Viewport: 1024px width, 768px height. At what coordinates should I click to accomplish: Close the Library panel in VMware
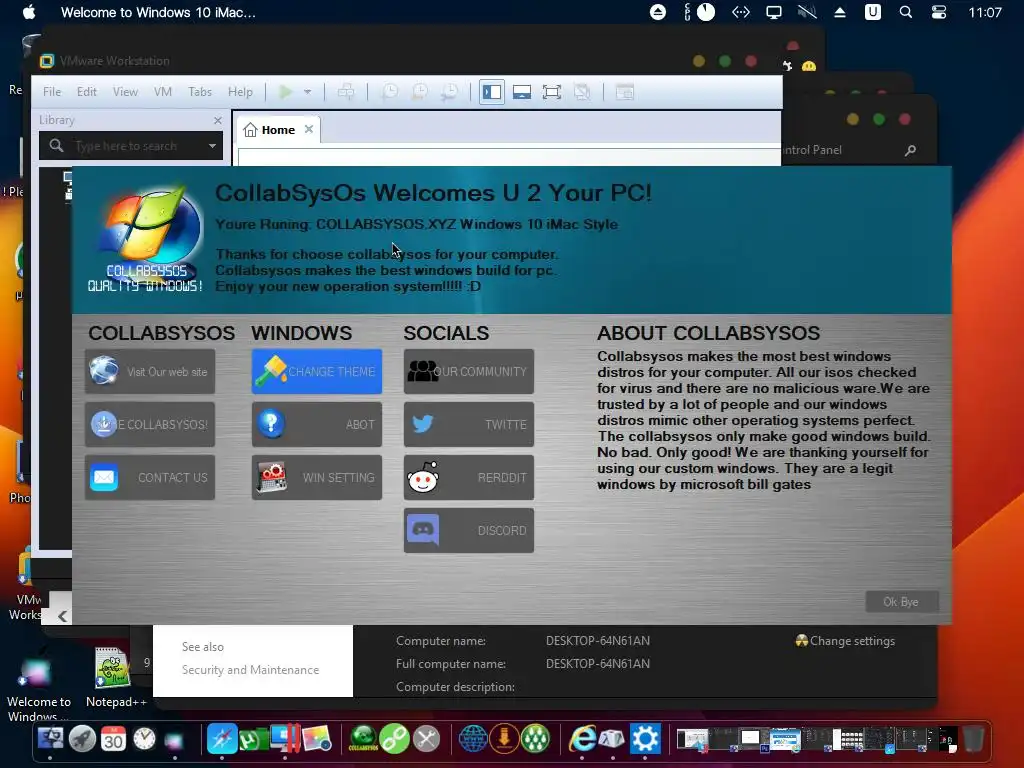[x=217, y=120]
